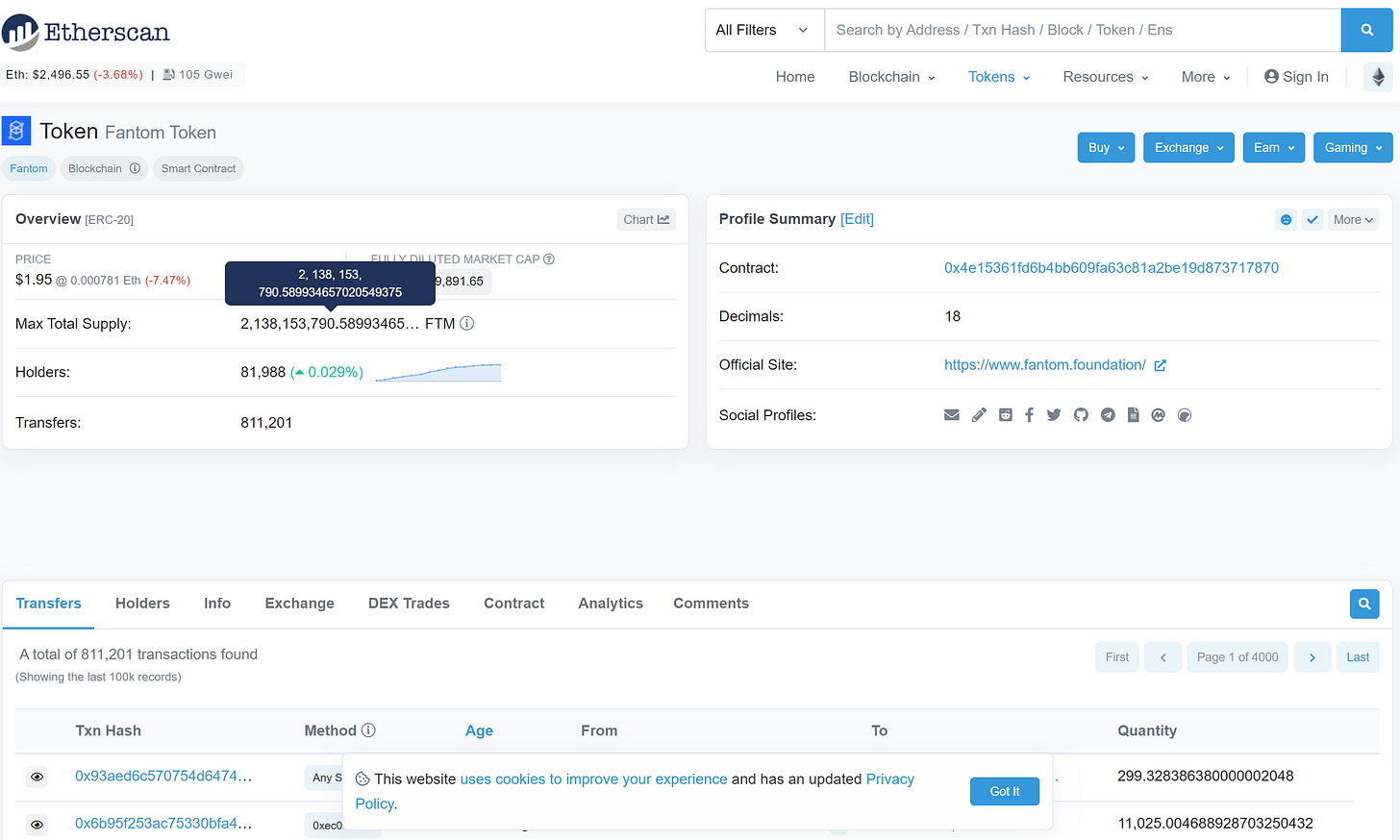Open the Facebook social profile icon
The width and height of the screenshot is (1400, 840).
point(1029,415)
